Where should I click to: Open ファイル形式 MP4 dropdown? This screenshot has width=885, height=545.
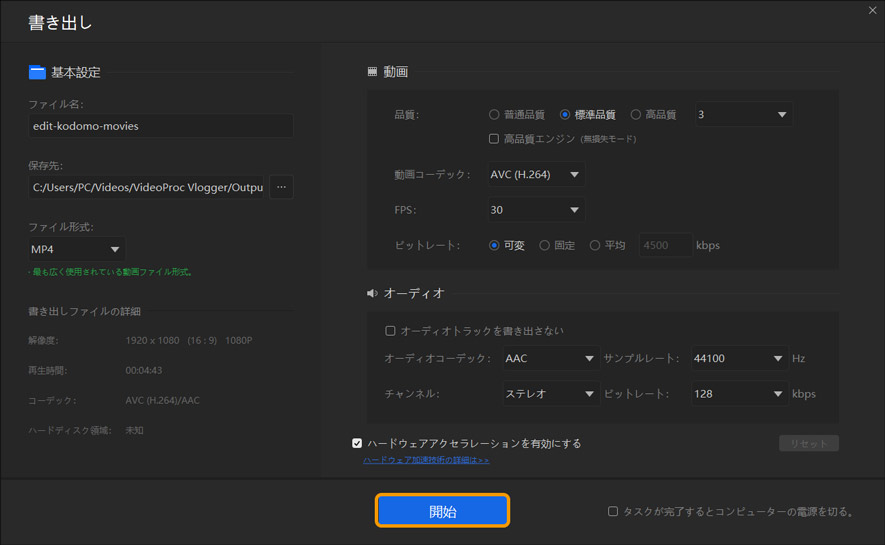76,249
